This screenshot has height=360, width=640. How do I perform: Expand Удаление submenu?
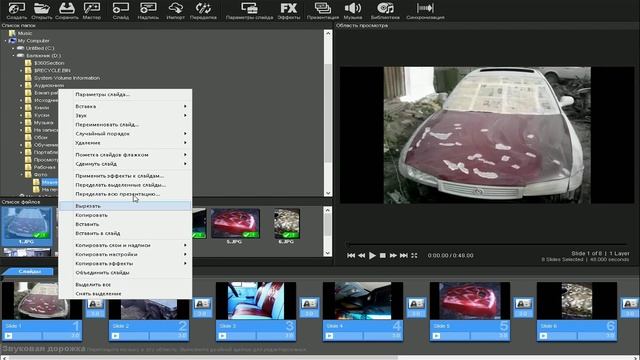(125, 143)
